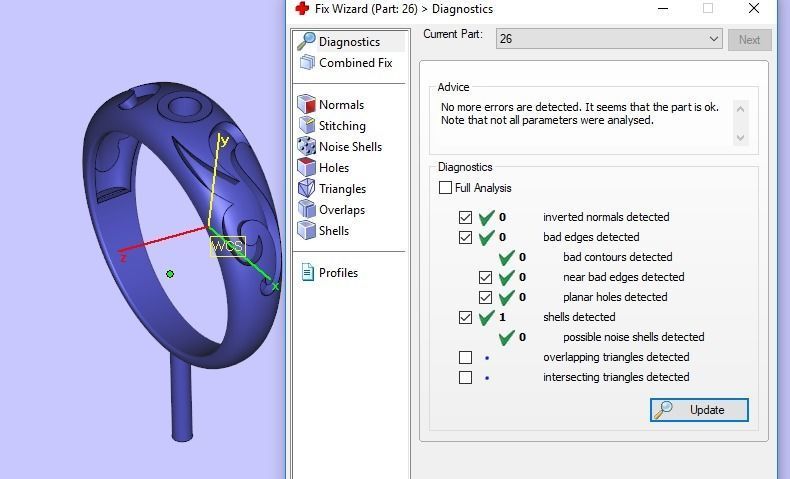Click the Advice box scroll up arrow
Screen dimensions: 790x479
[740, 108]
